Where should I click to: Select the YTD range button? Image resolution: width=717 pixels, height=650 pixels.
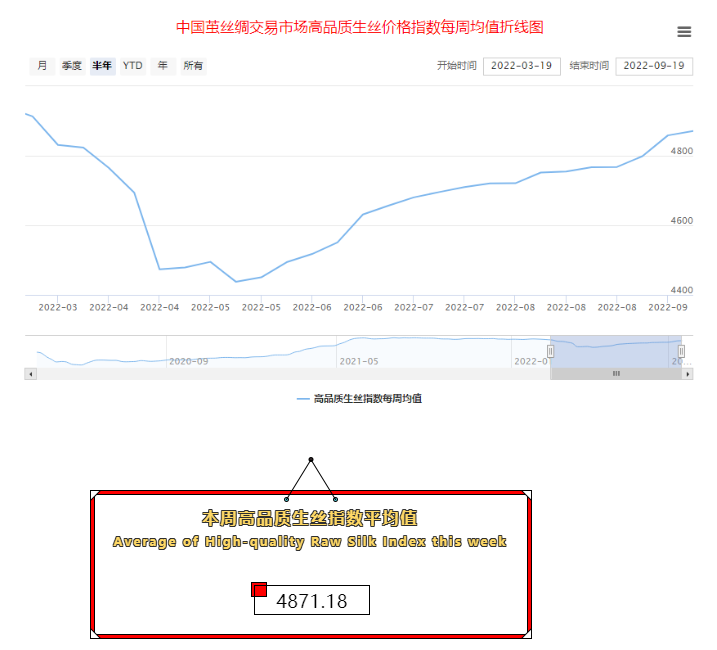132,66
